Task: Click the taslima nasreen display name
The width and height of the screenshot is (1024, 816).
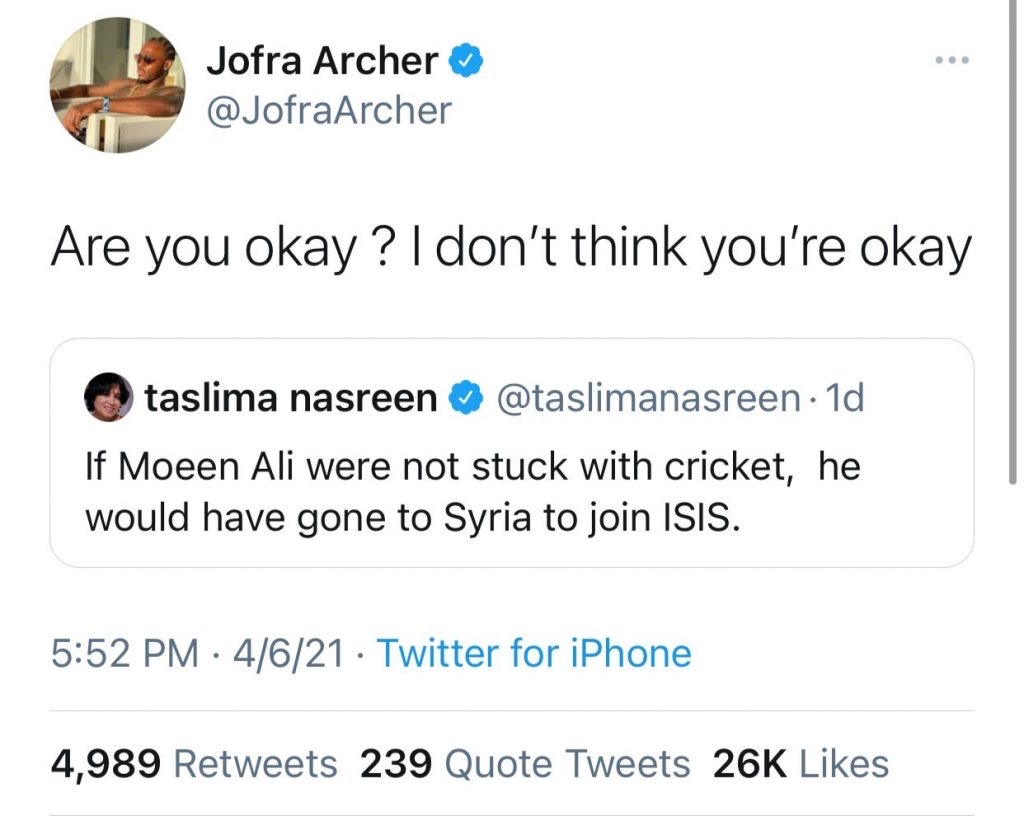Action: tap(290, 399)
